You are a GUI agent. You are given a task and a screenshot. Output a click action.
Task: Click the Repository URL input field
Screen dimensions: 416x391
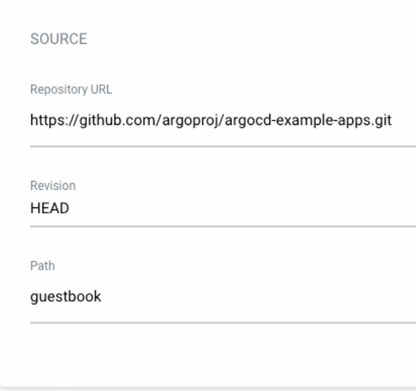223,120
